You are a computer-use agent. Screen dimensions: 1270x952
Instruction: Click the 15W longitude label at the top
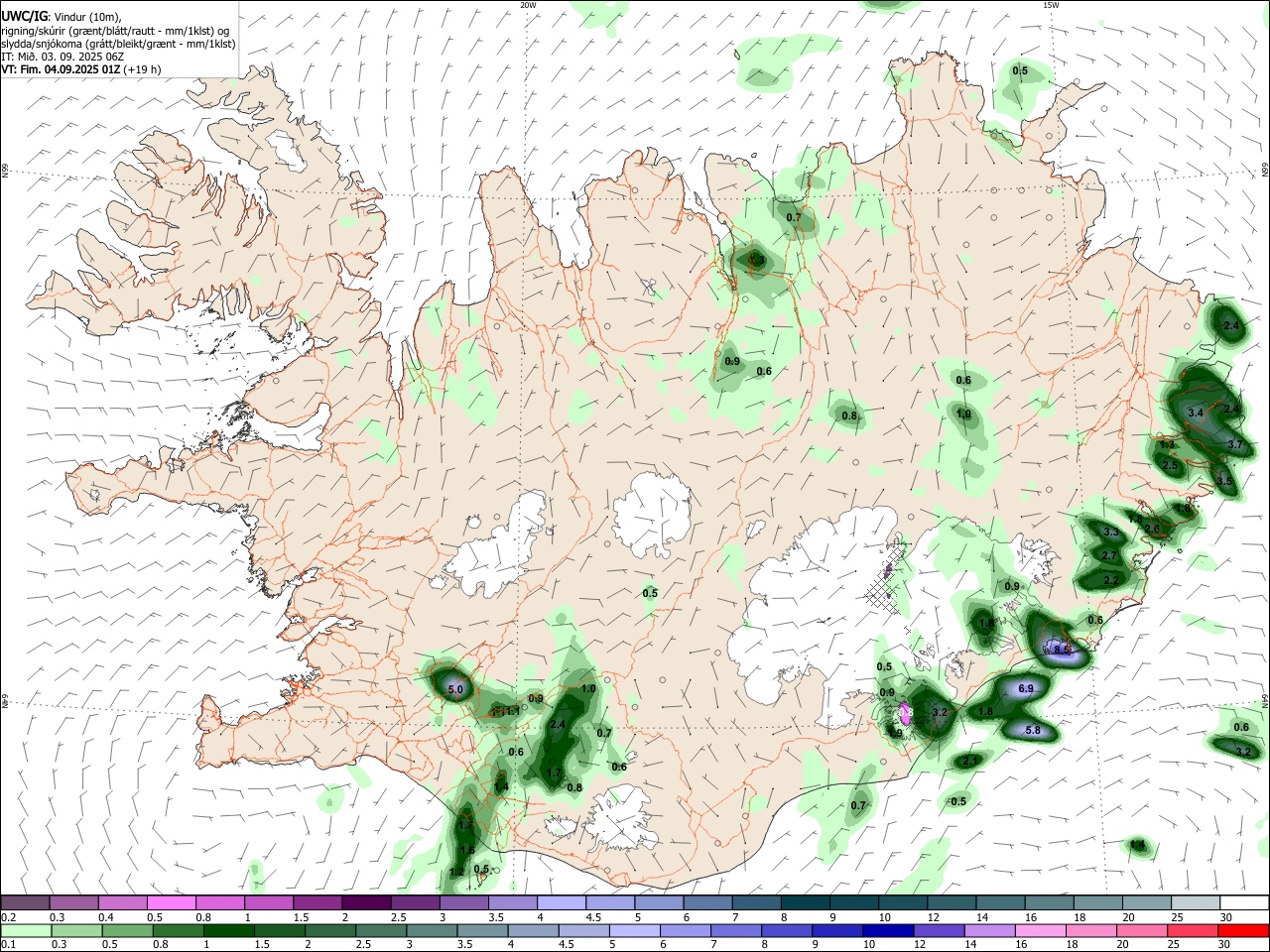click(x=1051, y=5)
